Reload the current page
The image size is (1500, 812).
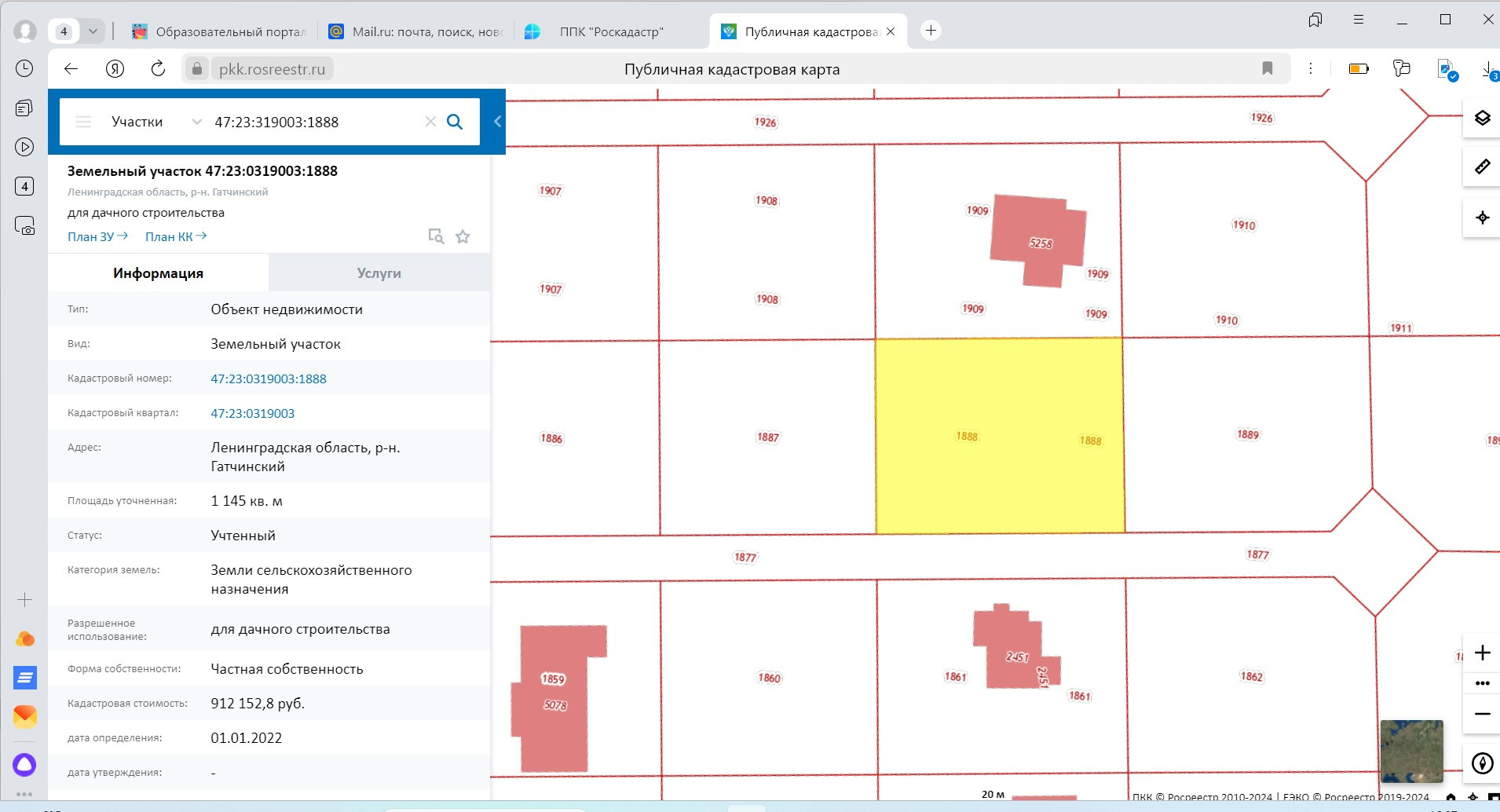(x=158, y=69)
